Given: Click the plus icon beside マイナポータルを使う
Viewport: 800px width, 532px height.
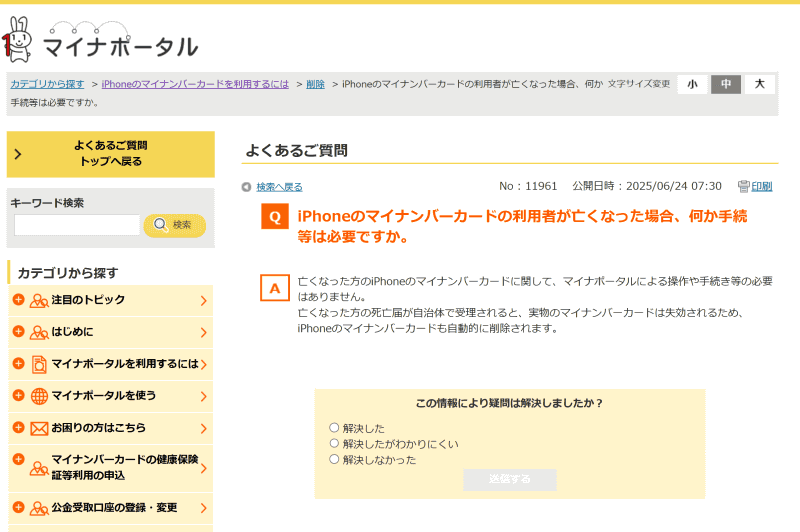Looking at the screenshot, I should point(18,395).
